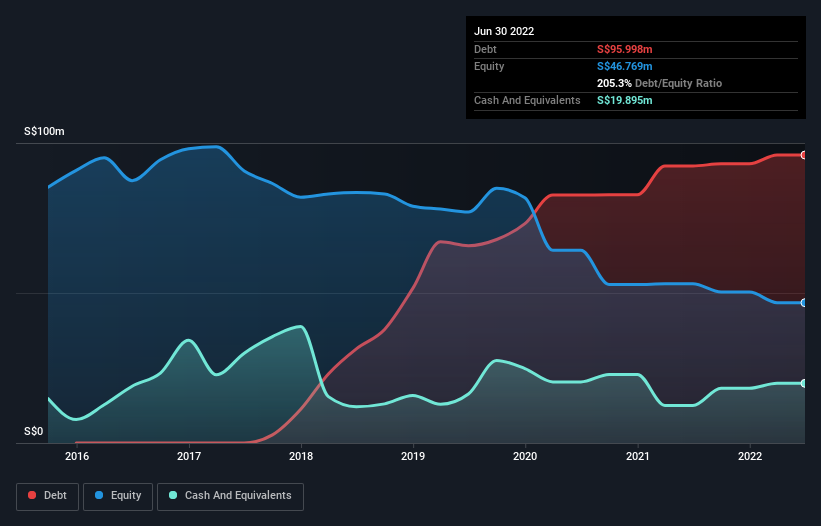Click the Cash And Equivalents tooltip label
This screenshot has width=821, height=526.
(x=527, y=100)
